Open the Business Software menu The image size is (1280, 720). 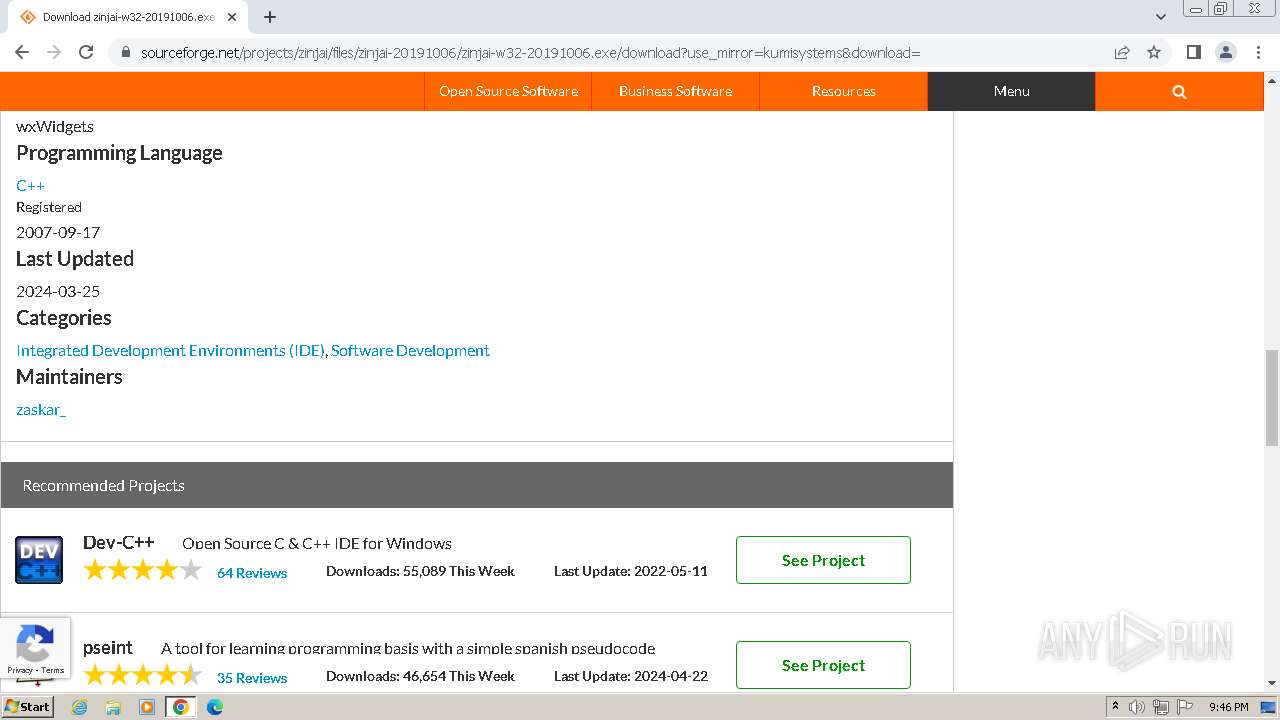coord(675,91)
